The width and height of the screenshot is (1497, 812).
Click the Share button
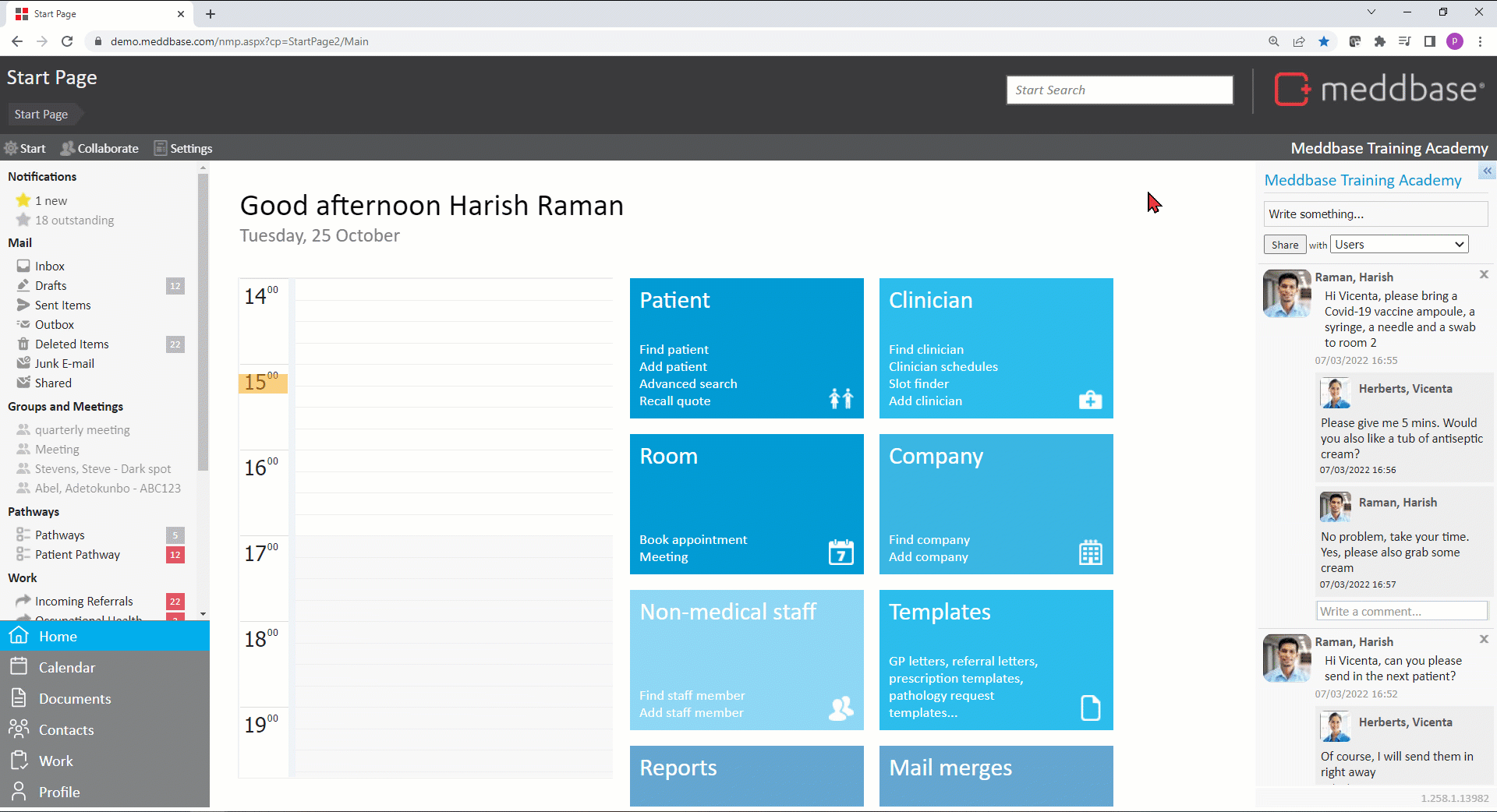coord(1284,245)
